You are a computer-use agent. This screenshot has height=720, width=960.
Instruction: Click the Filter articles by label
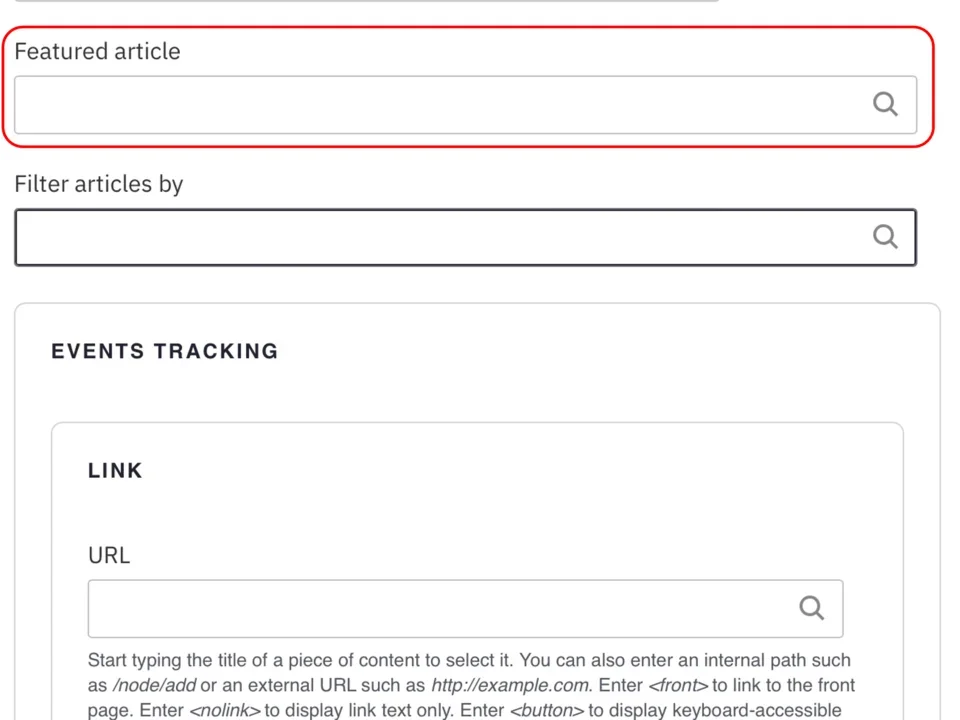pyautogui.click(x=98, y=184)
